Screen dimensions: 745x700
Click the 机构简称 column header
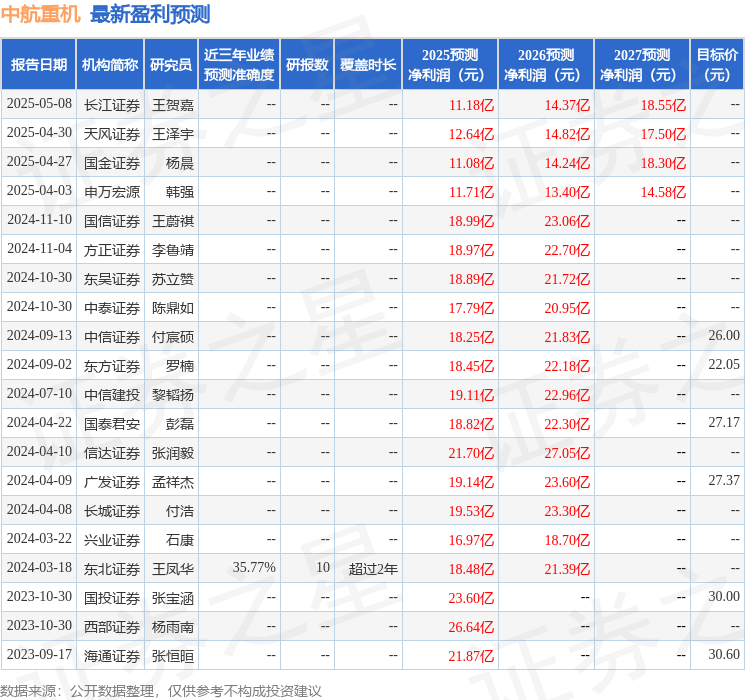tap(110, 65)
